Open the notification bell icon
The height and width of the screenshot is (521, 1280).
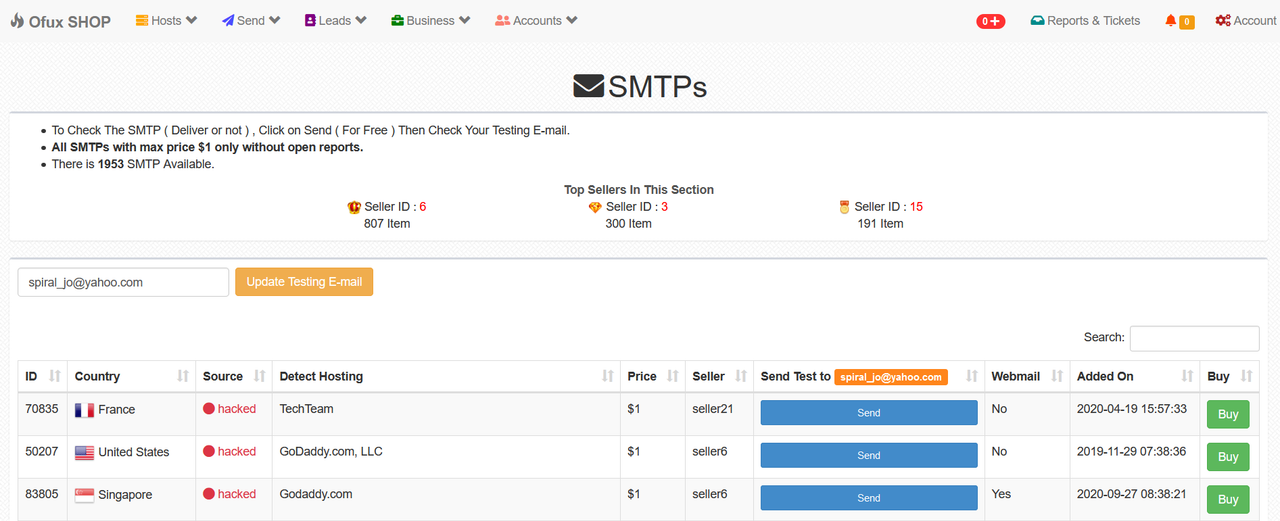click(1171, 20)
